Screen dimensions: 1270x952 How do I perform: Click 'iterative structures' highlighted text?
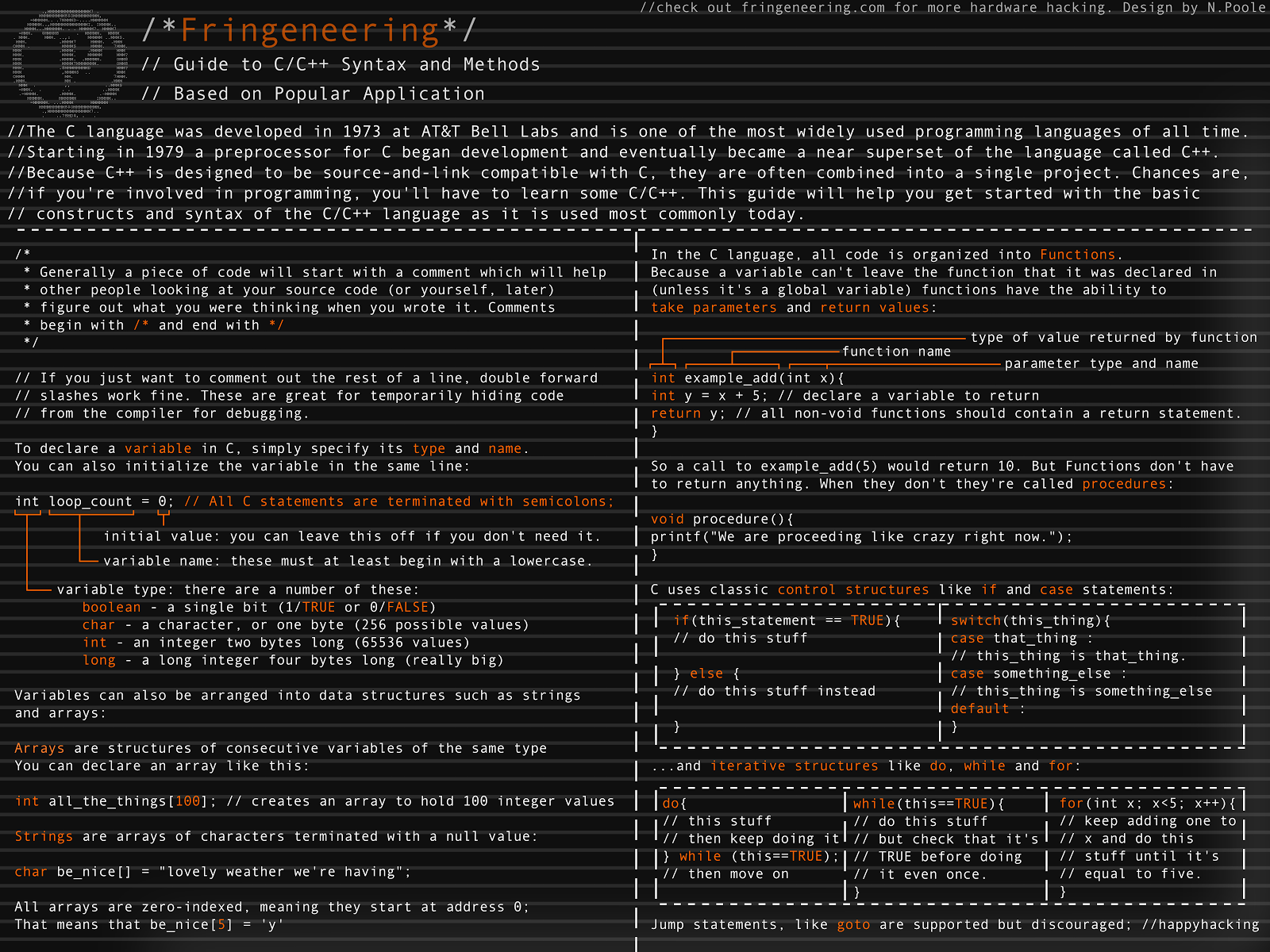(x=794, y=766)
